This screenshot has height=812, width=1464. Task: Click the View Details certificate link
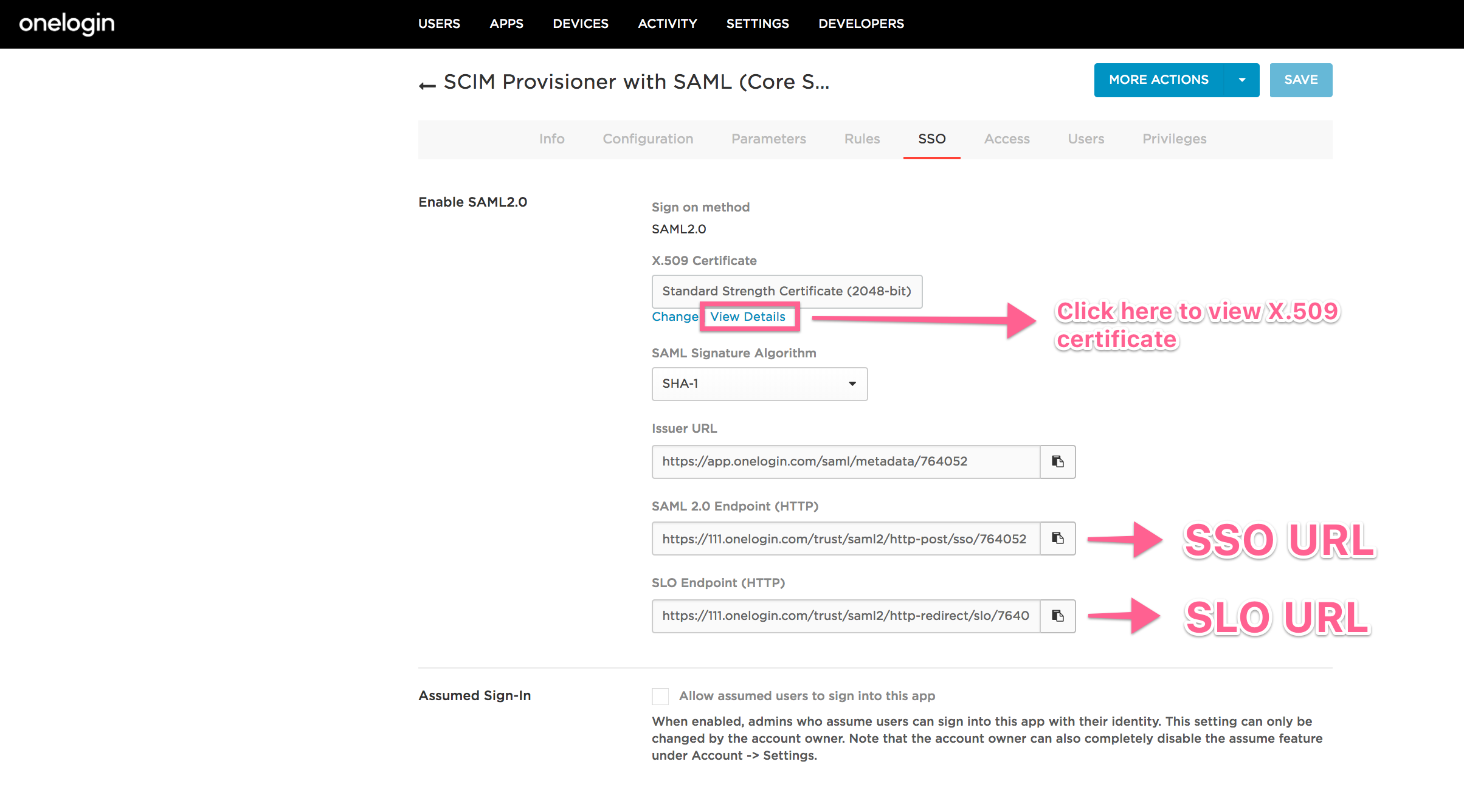pos(748,317)
